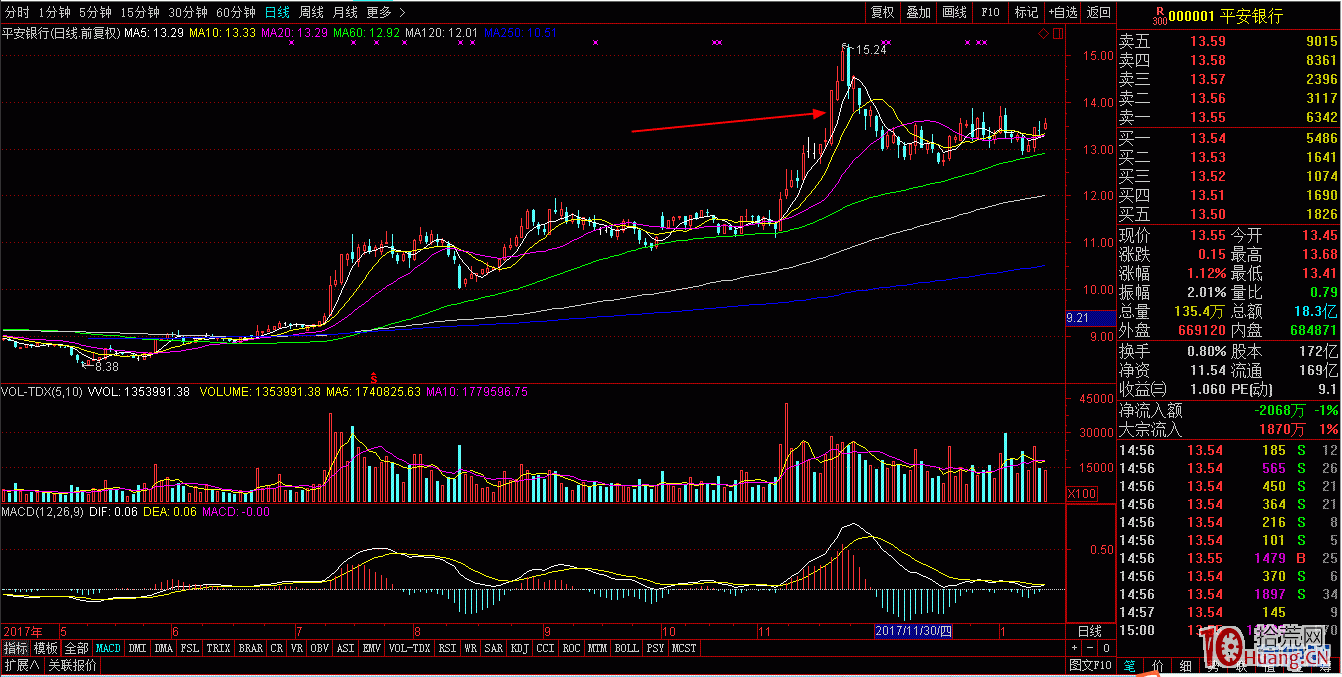Select the ROC indicator
This screenshot has height=677, width=1342.
(572, 648)
